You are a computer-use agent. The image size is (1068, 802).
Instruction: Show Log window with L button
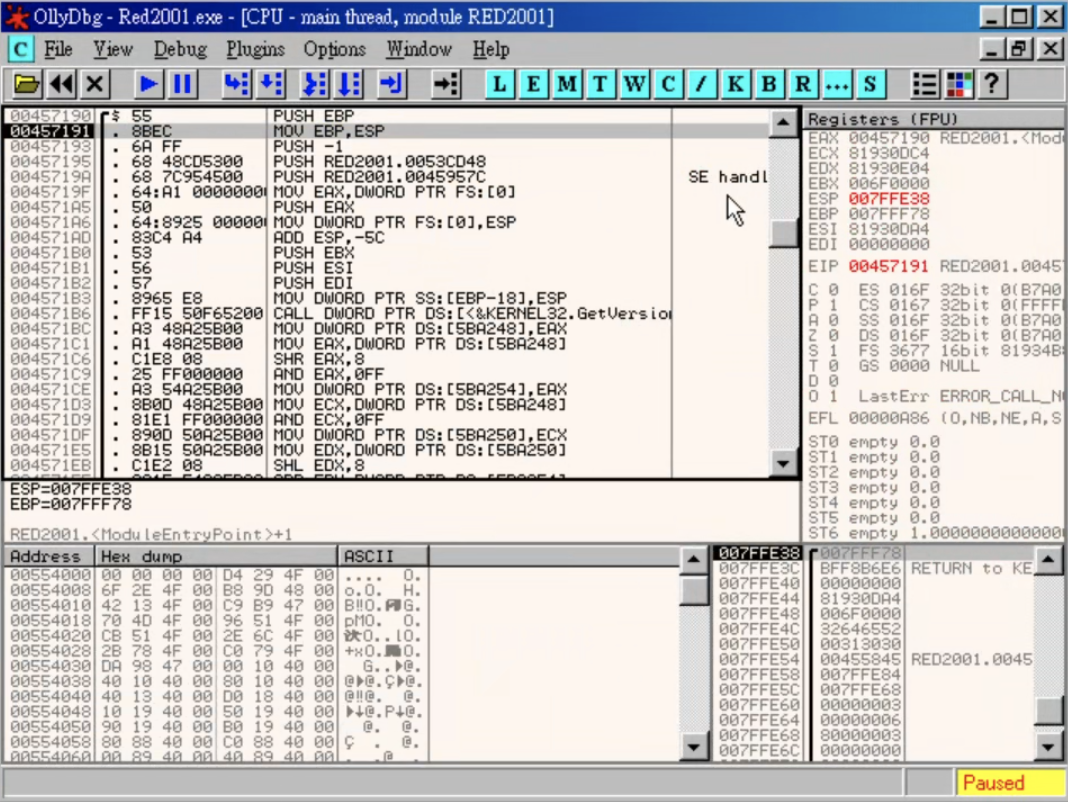click(x=499, y=84)
